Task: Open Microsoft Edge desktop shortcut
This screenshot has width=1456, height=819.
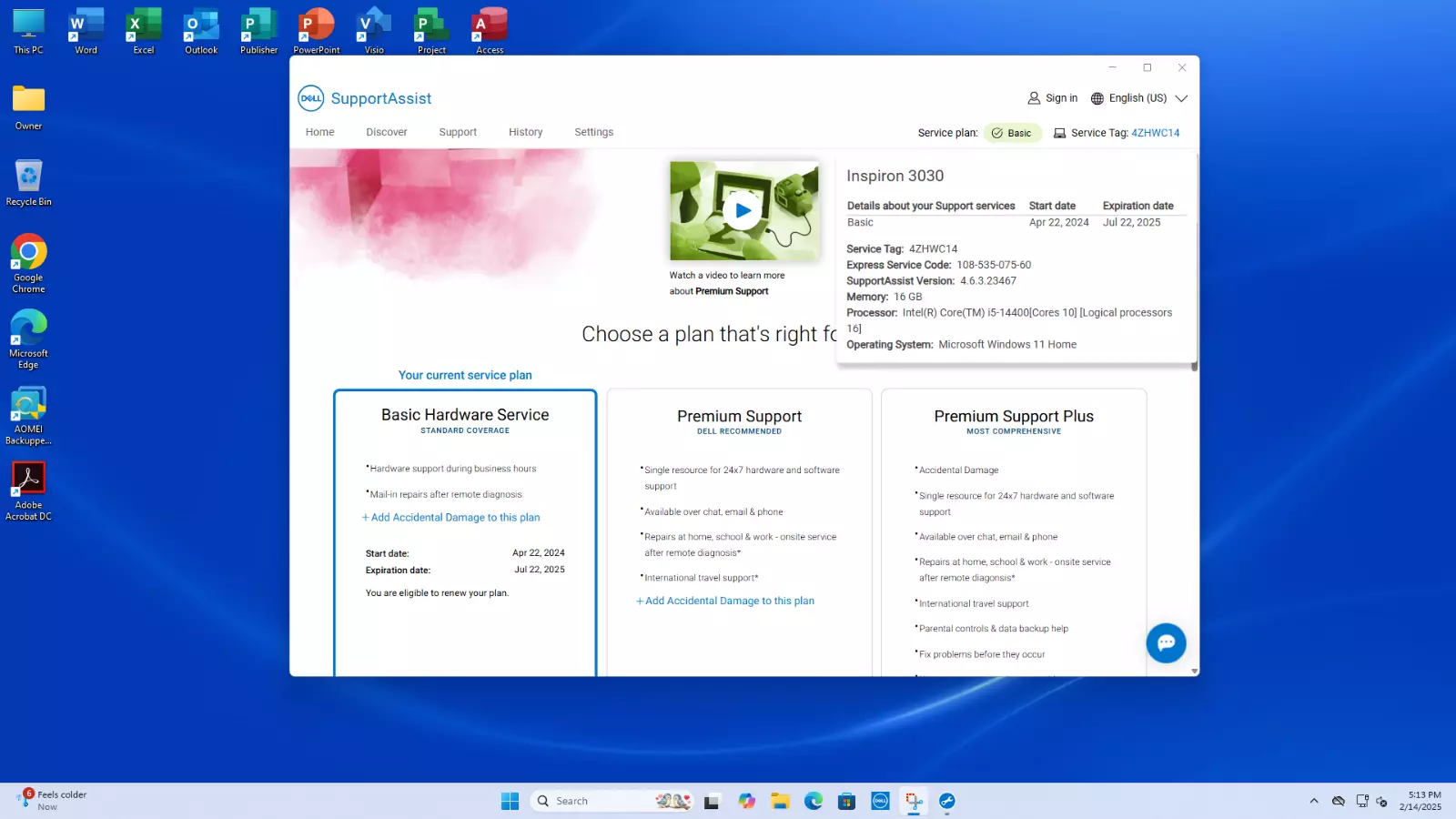Action: pos(28,339)
